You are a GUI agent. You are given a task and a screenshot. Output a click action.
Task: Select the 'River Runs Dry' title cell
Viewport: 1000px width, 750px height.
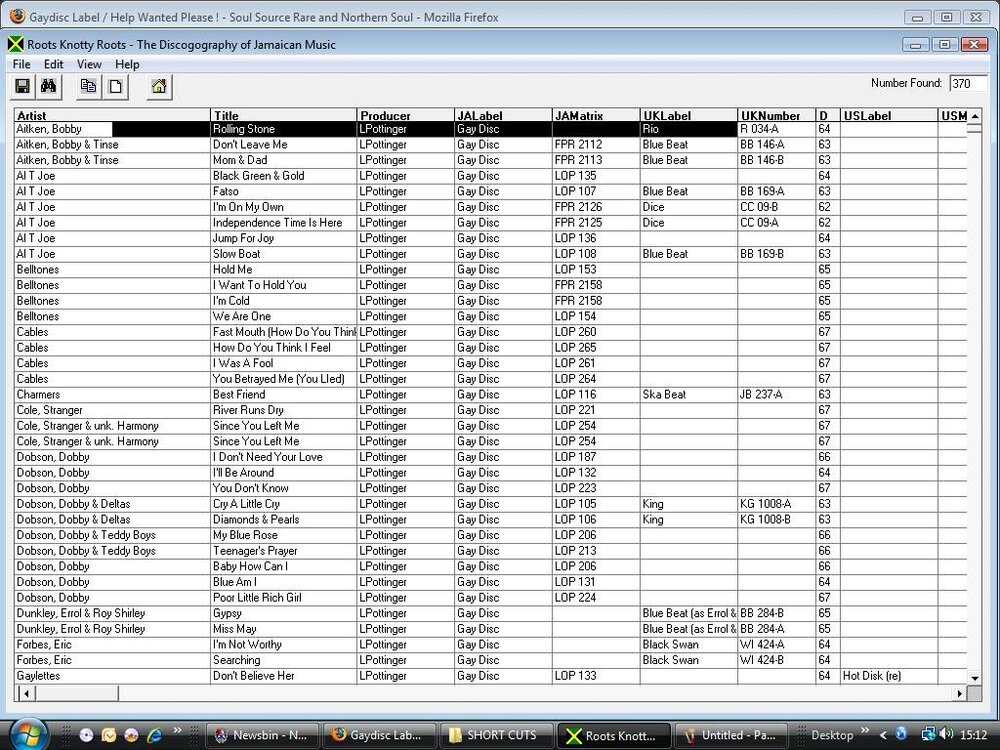[x=284, y=410]
